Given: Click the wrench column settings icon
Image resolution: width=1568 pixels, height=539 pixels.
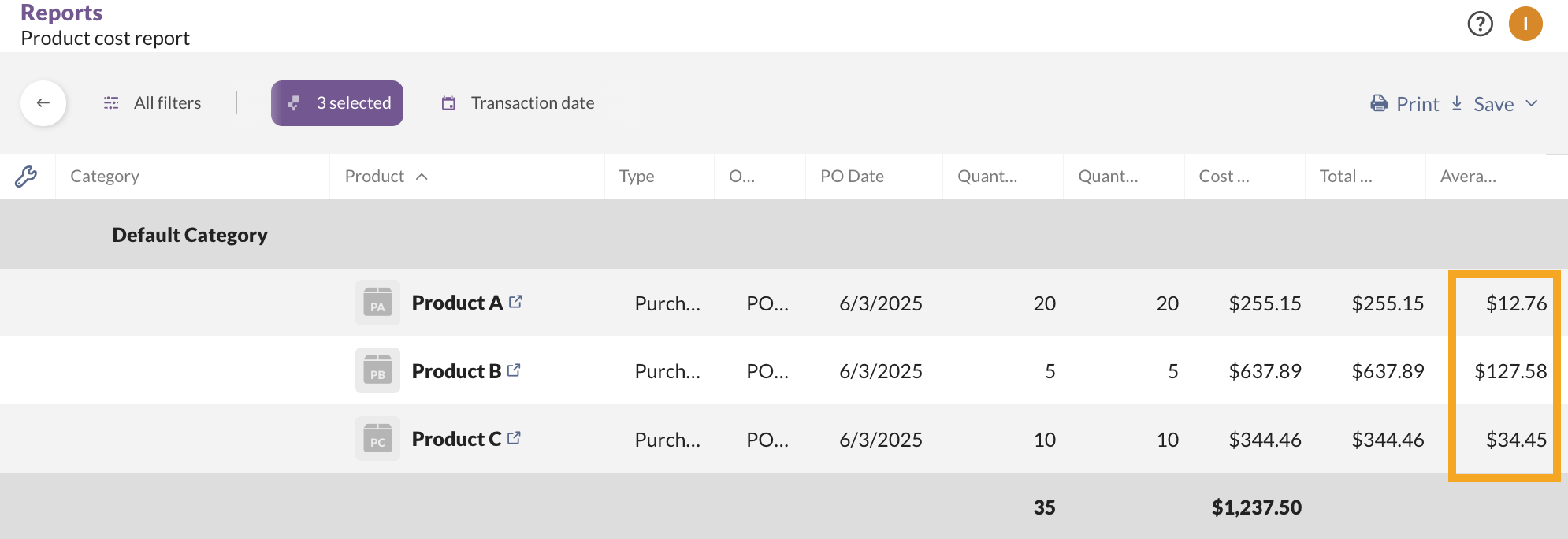Looking at the screenshot, I should [x=26, y=177].
